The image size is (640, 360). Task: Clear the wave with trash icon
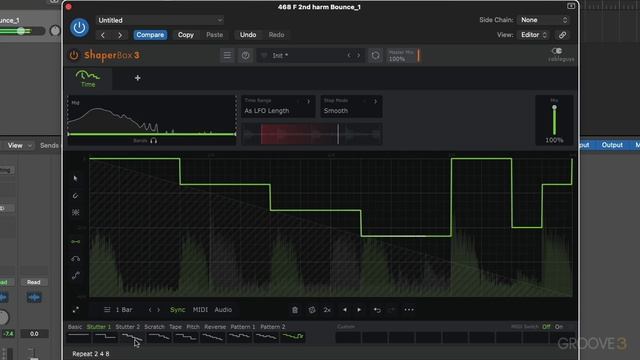[x=295, y=310]
